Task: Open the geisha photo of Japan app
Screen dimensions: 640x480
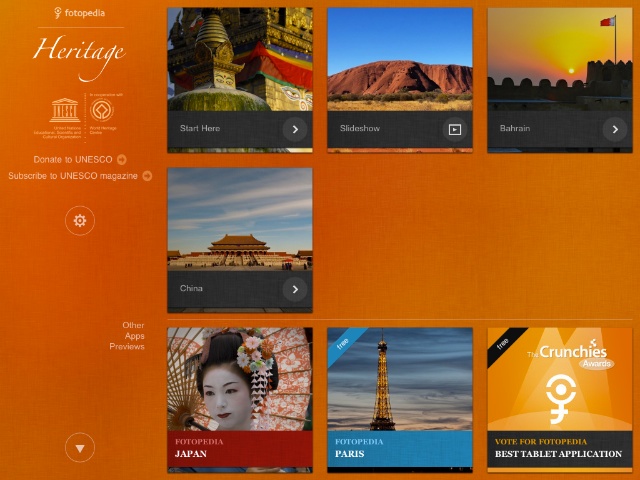Action: [x=240, y=379]
